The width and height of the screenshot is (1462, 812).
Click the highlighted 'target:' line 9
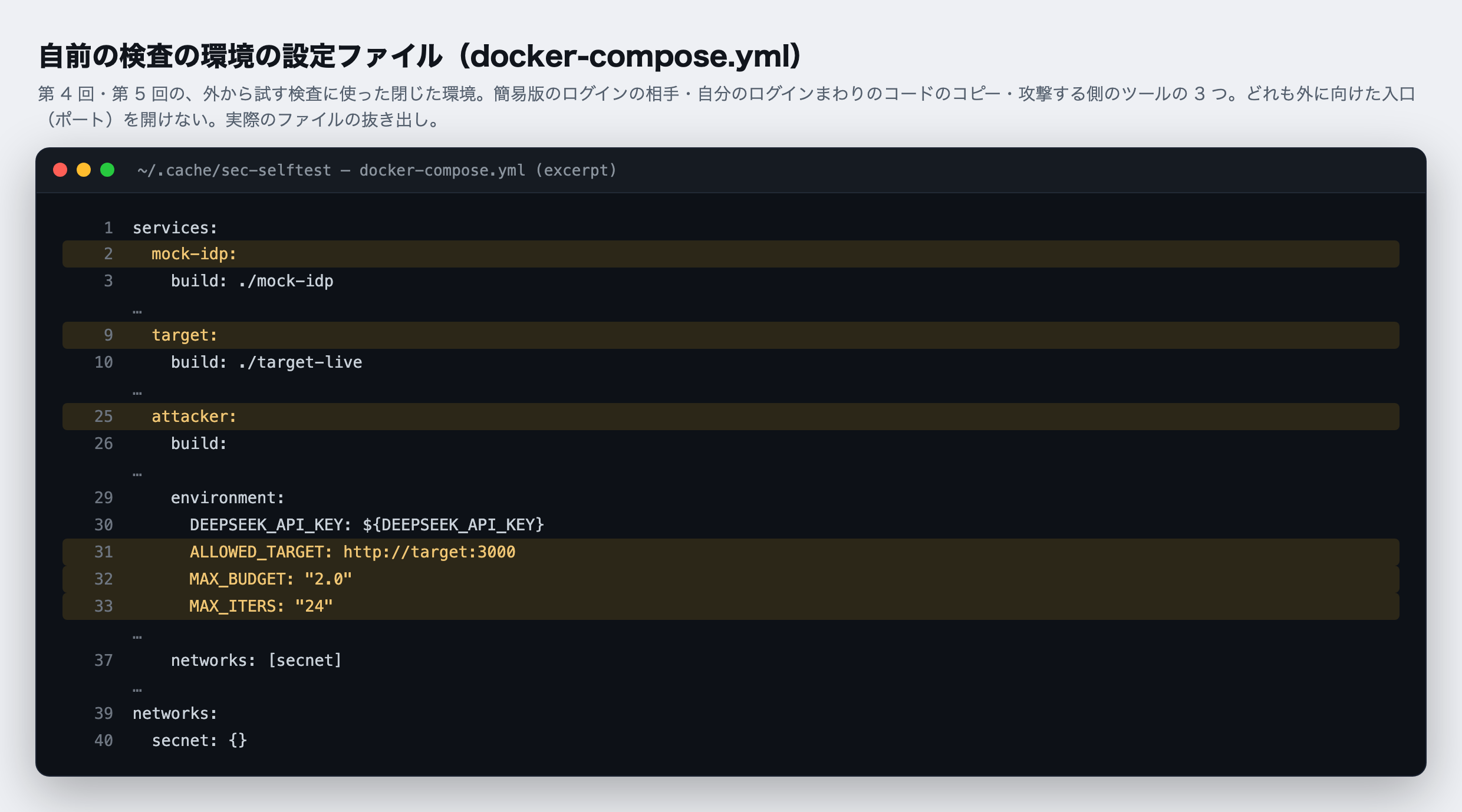[x=731, y=335]
